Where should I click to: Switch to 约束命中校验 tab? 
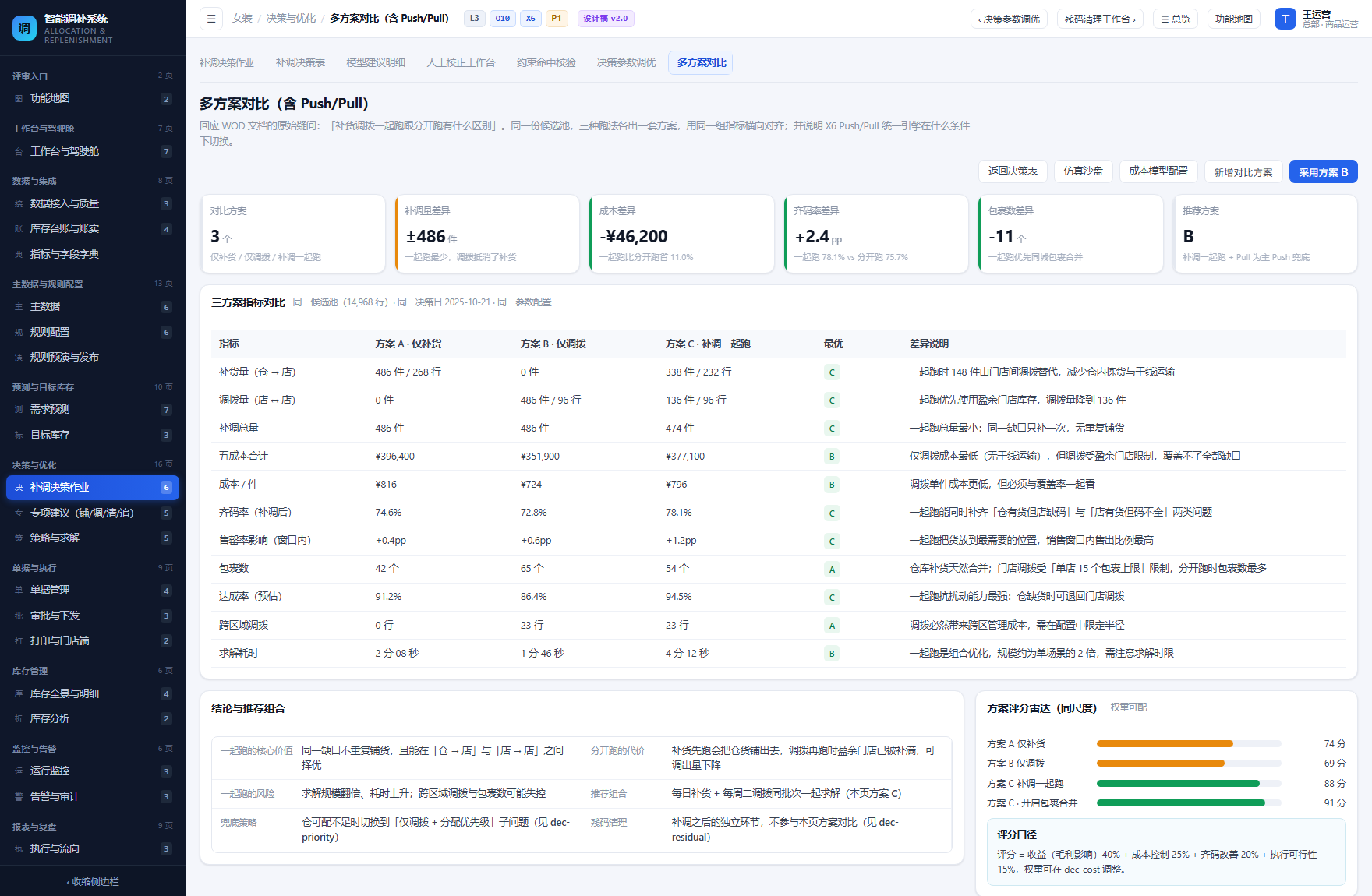[x=546, y=63]
